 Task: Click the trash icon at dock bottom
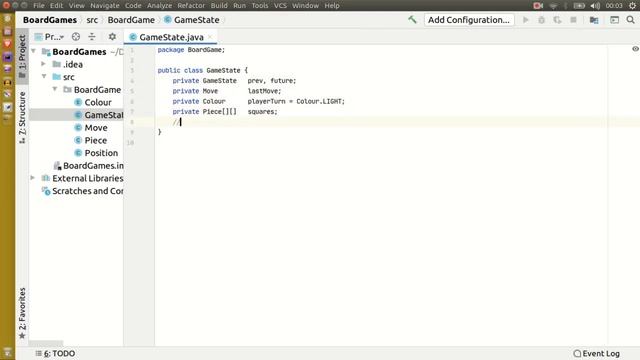7,352
